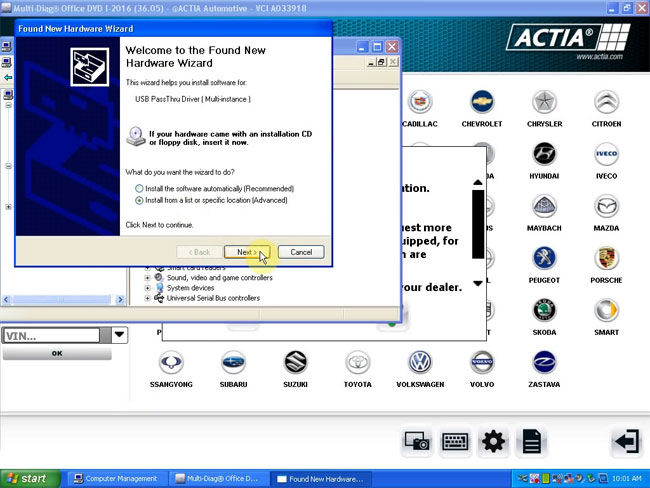Switch to Multi-Diag Office taskbar item
This screenshot has width=650, height=488.
click(x=217, y=478)
